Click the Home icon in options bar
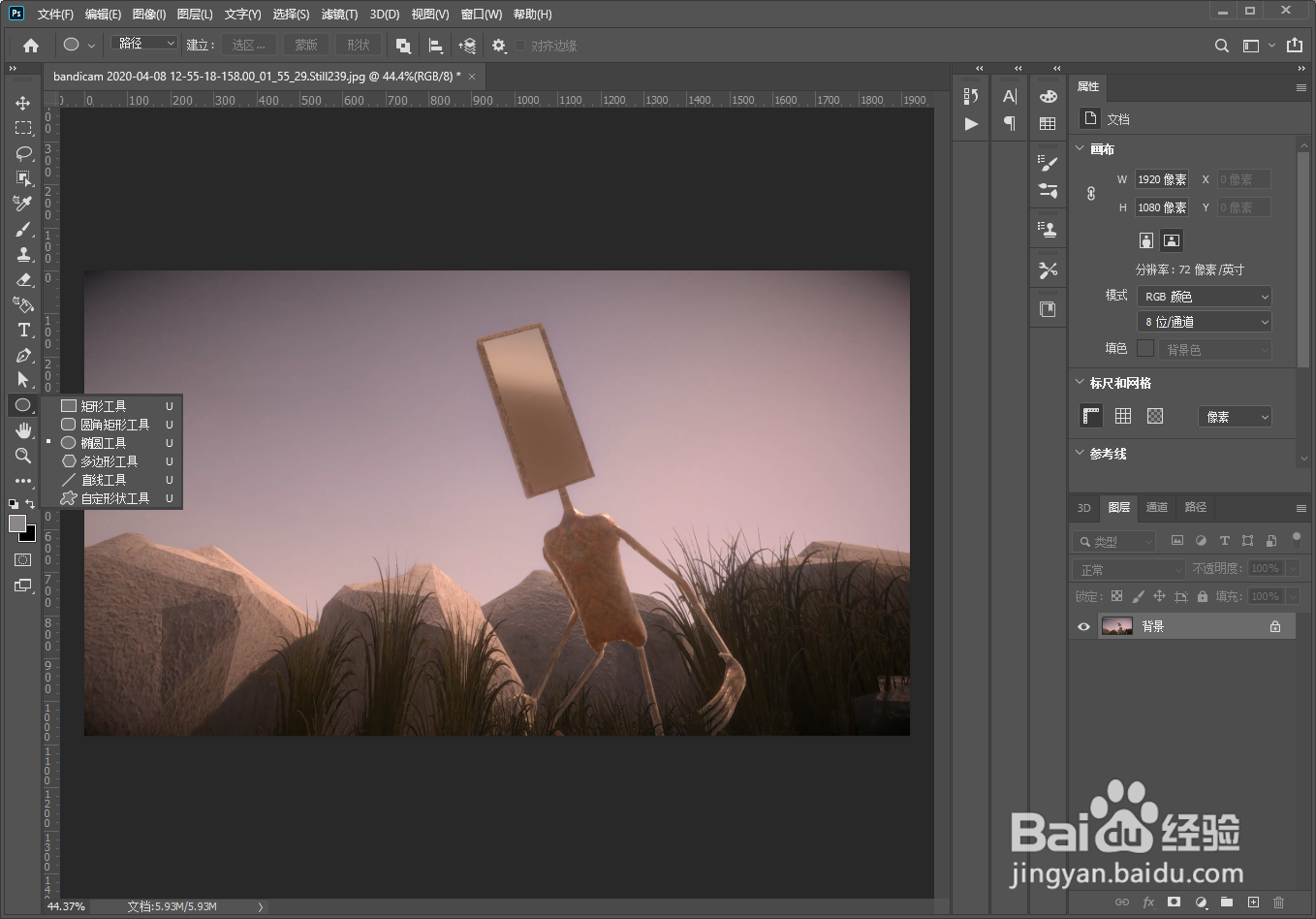Screen dimensions: 1316x919 click(x=31, y=46)
